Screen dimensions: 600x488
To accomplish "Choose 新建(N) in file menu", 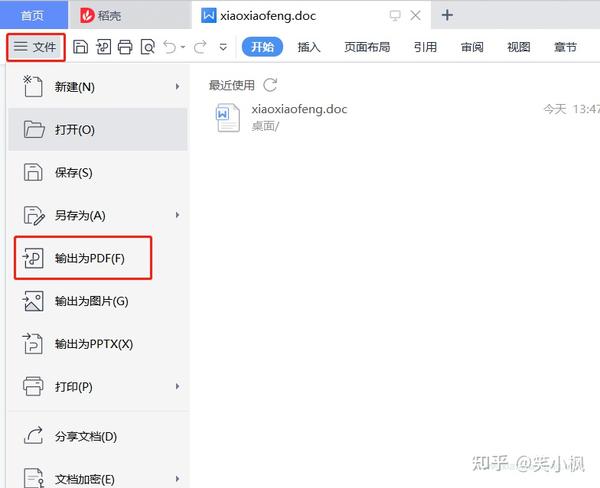I will [x=98, y=87].
